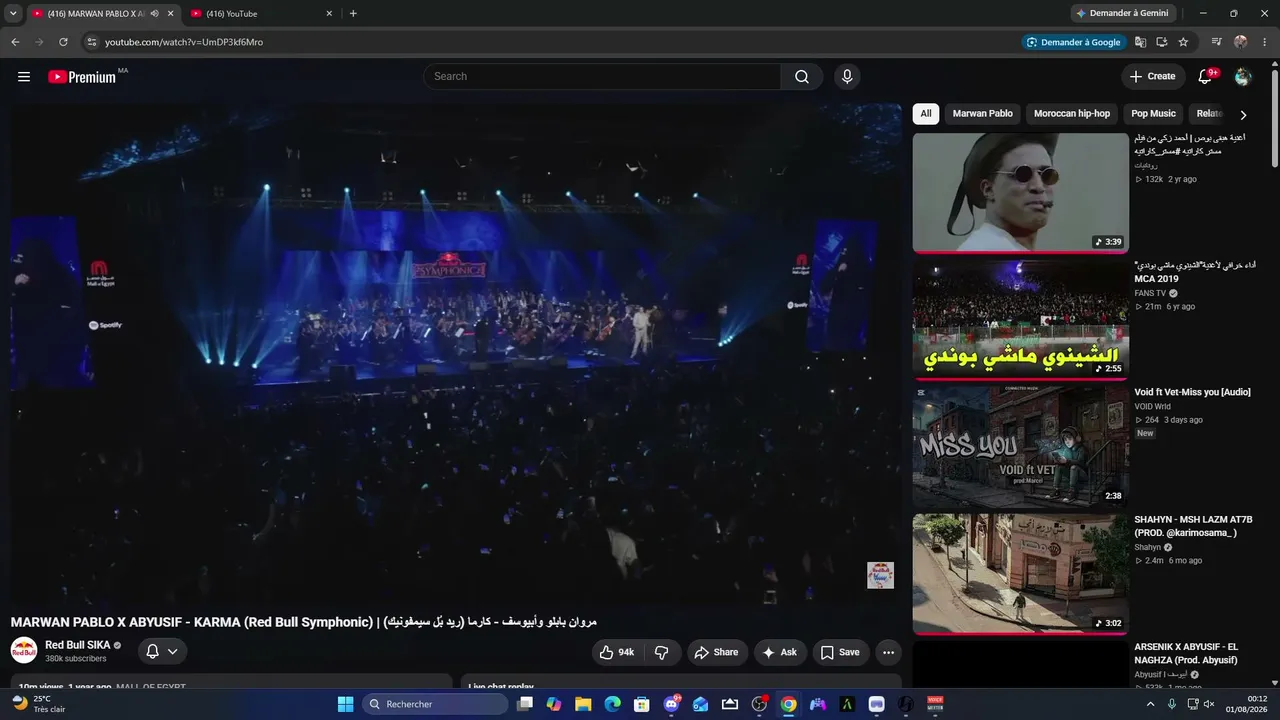
Task: Show hidden system tray icons
Action: [x=1150, y=704]
